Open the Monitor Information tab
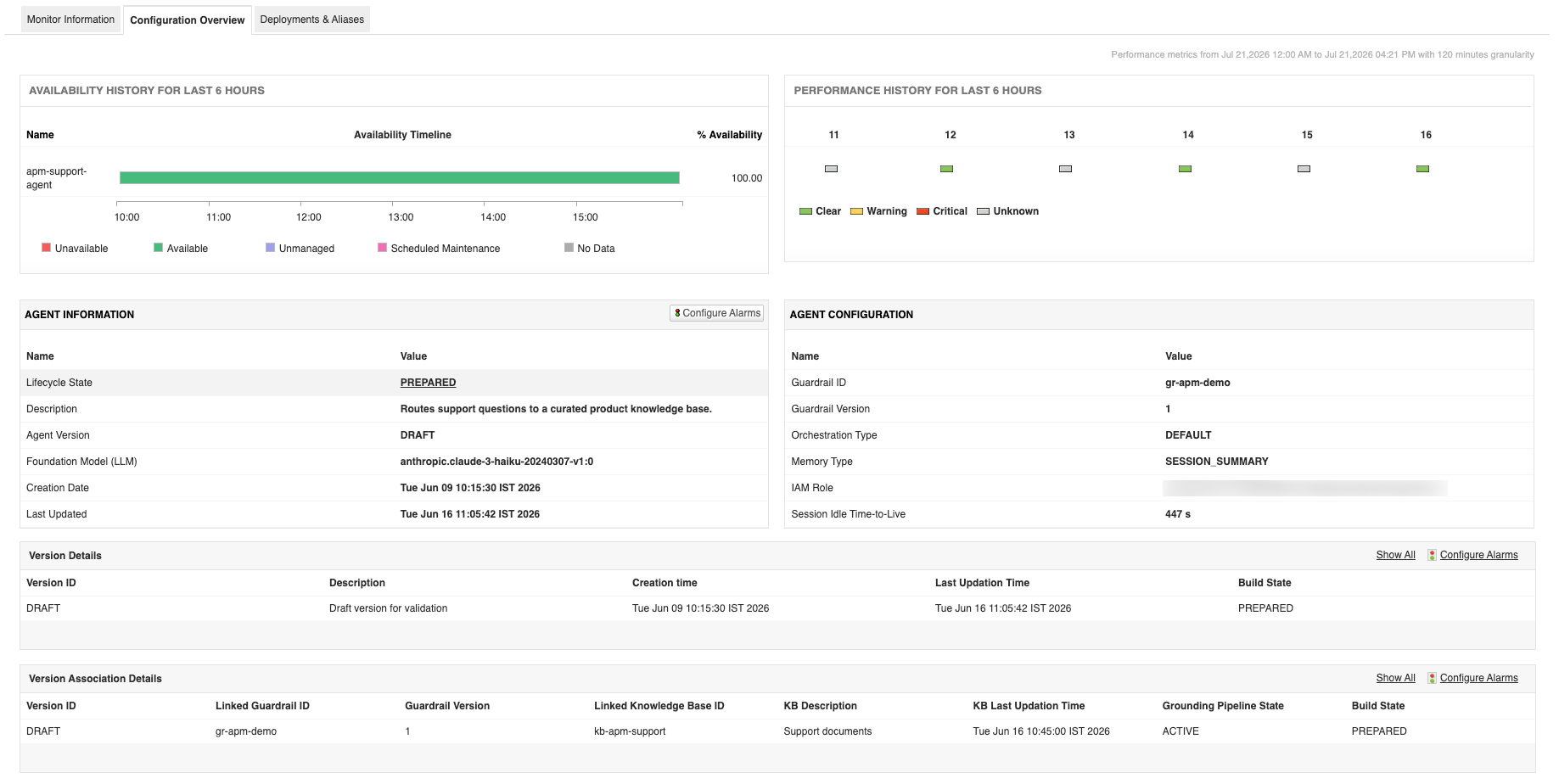This screenshot has width=1559, height=784. point(70,20)
